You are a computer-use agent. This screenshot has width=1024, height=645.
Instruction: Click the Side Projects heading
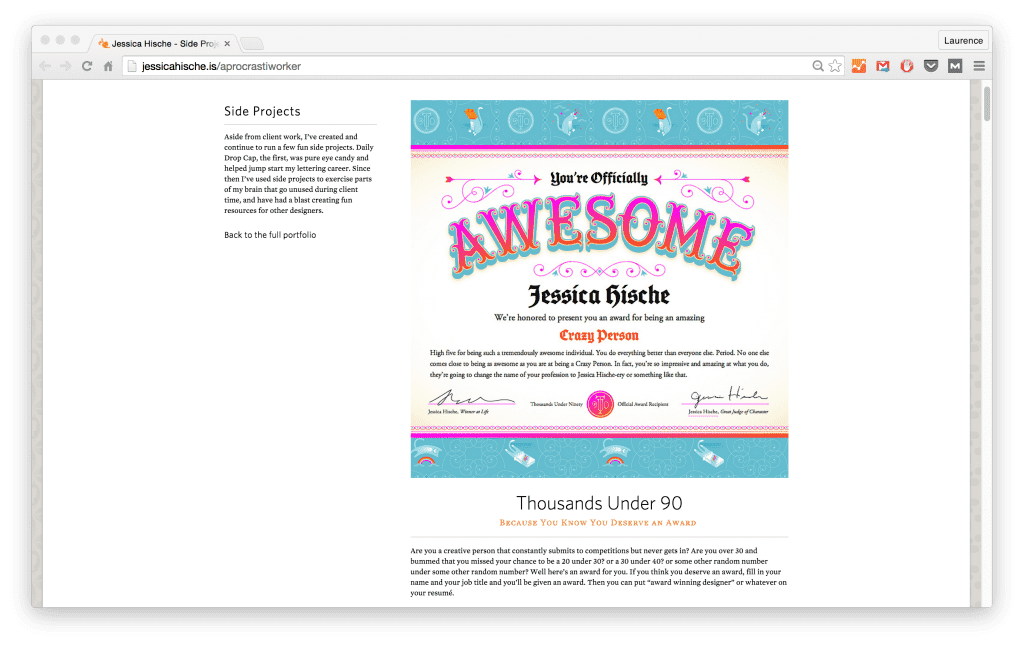262,112
